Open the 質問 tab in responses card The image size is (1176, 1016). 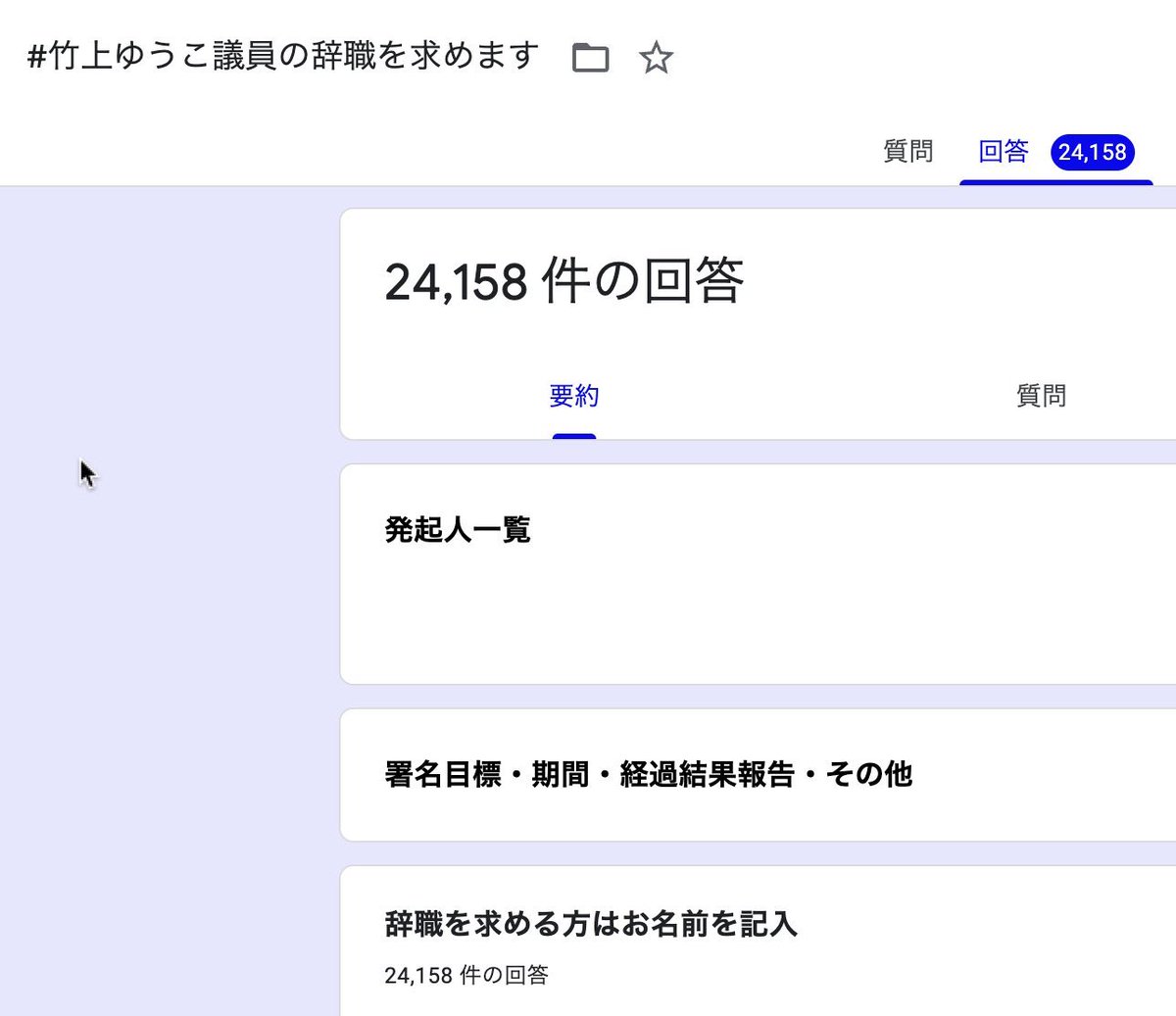pos(1041,396)
